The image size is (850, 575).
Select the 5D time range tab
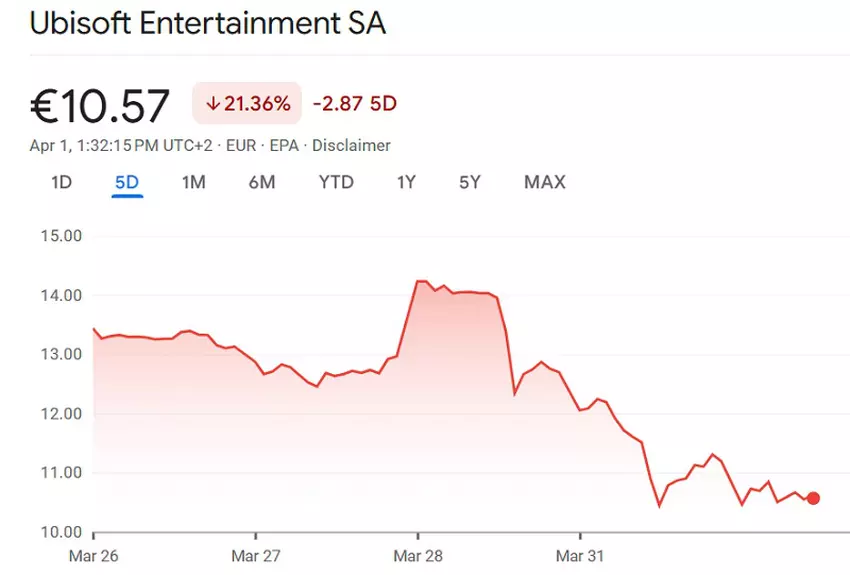(x=127, y=182)
